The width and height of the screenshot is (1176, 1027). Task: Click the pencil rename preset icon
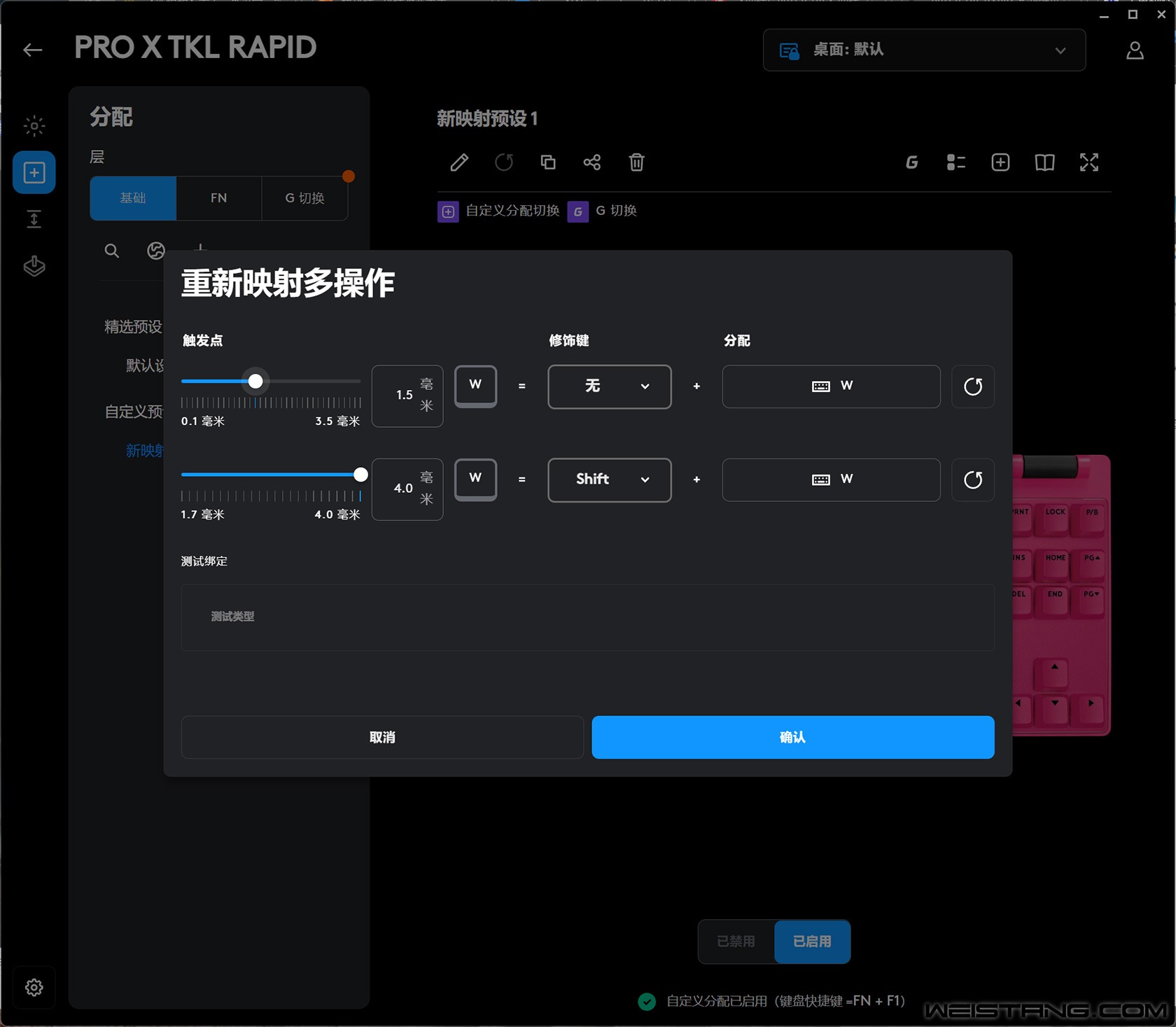coord(459,162)
